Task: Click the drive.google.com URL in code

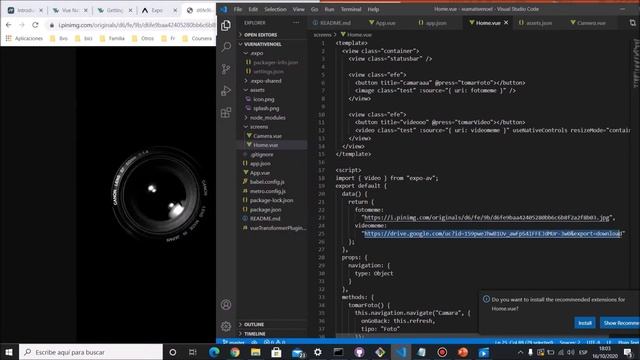Action: 492,233
